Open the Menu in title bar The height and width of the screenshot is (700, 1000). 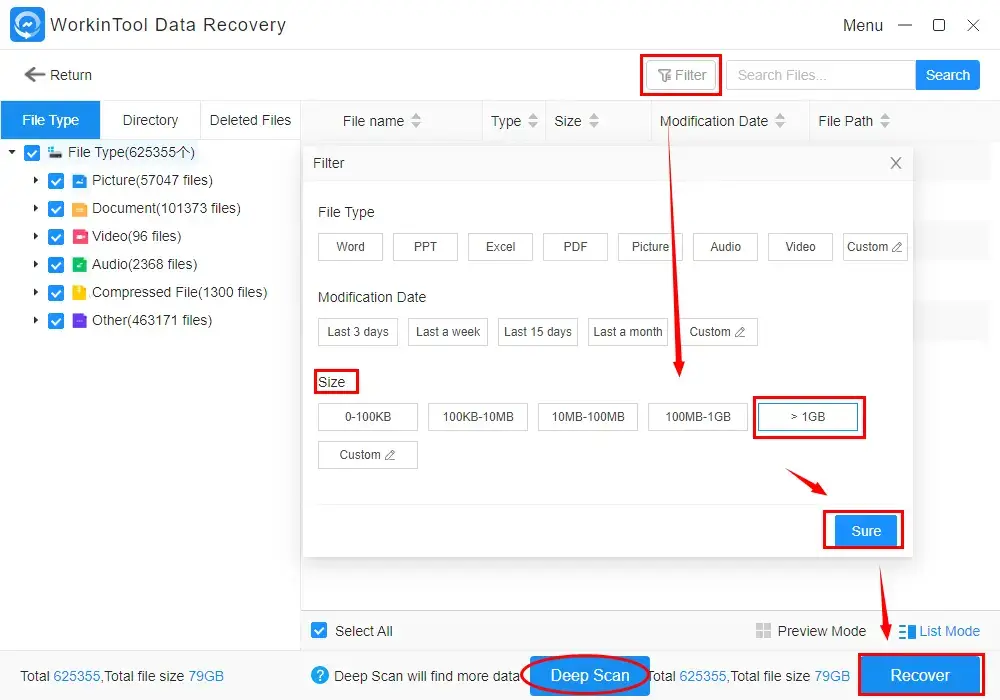click(863, 26)
